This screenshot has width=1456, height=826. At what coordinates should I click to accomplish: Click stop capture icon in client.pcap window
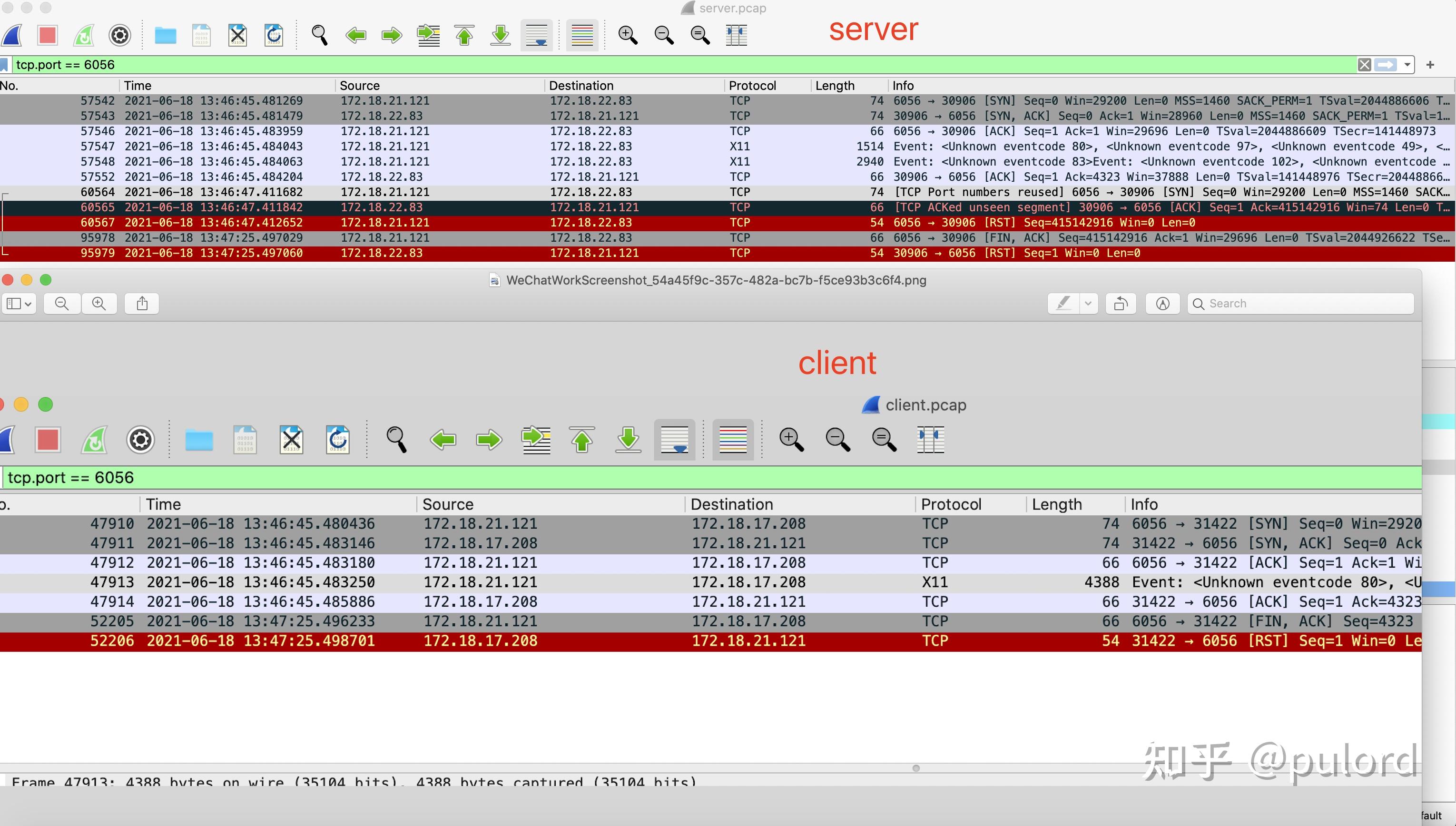(x=48, y=440)
